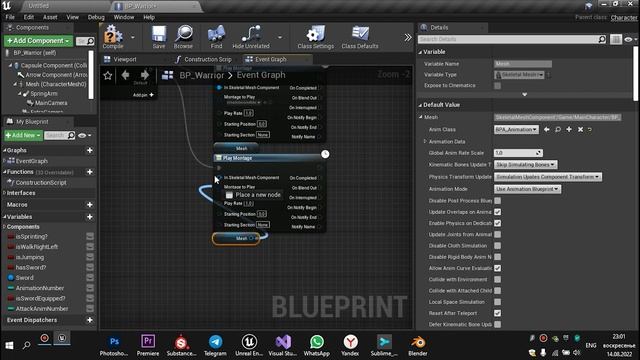Screen dimensions: 640x360
Task: Reset Anim Class to default arrow
Action: (590, 129)
